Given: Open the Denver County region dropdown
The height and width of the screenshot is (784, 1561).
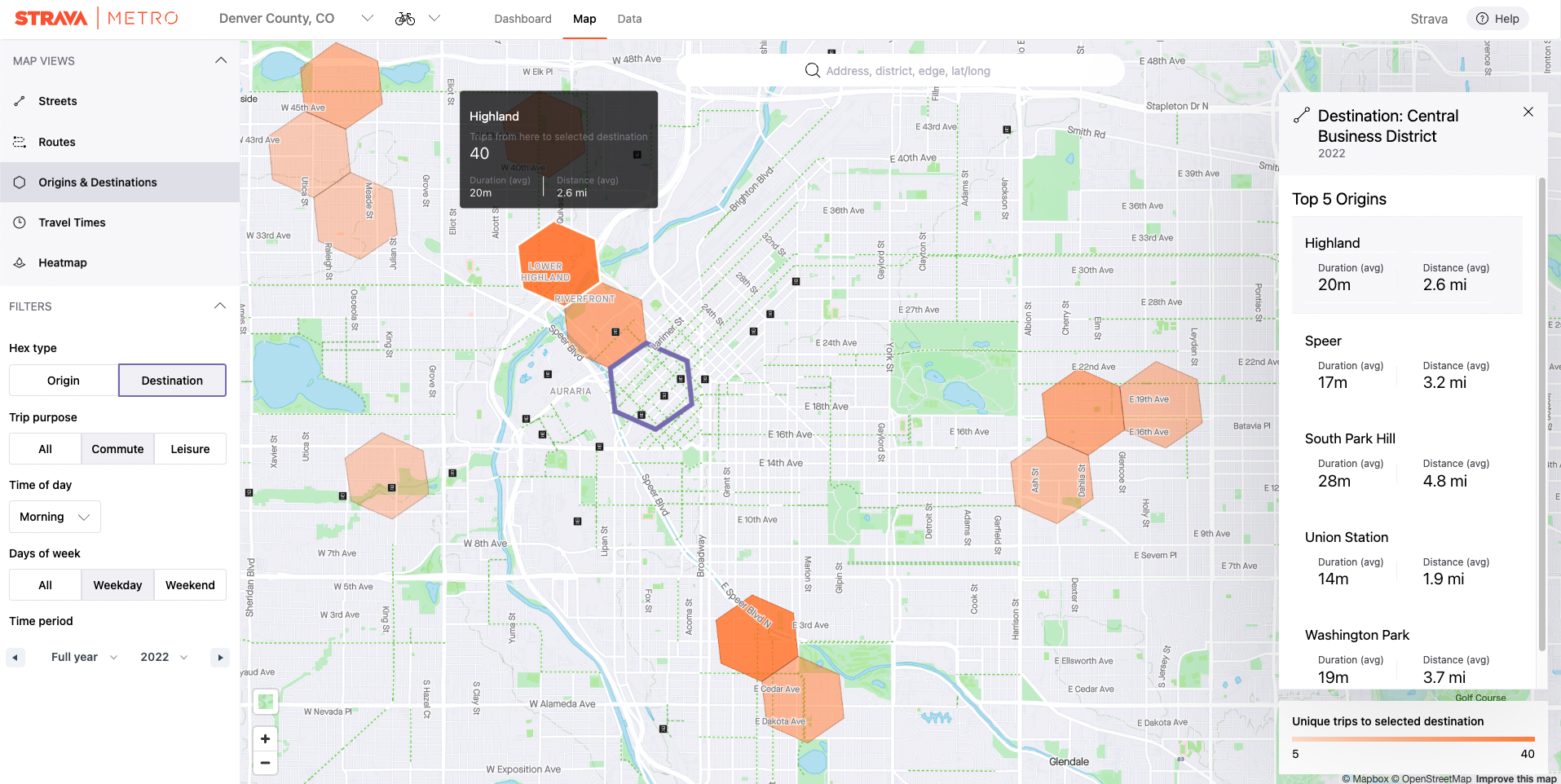Looking at the screenshot, I should tap(296, 19).
